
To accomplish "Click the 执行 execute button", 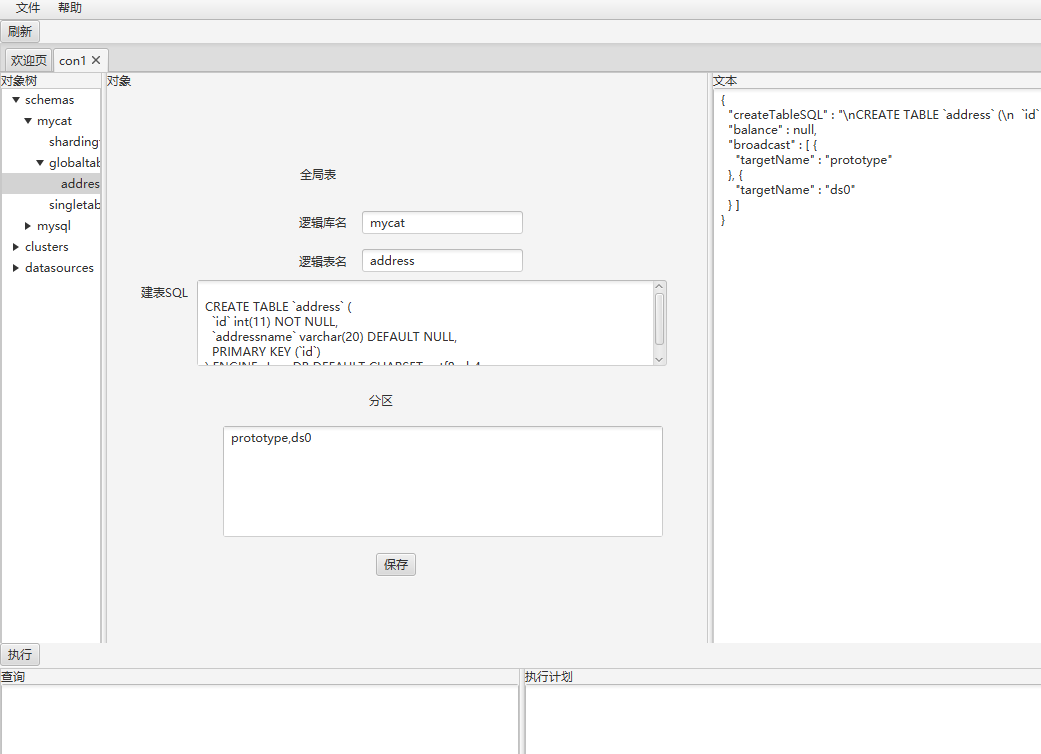I will (20, 654).
